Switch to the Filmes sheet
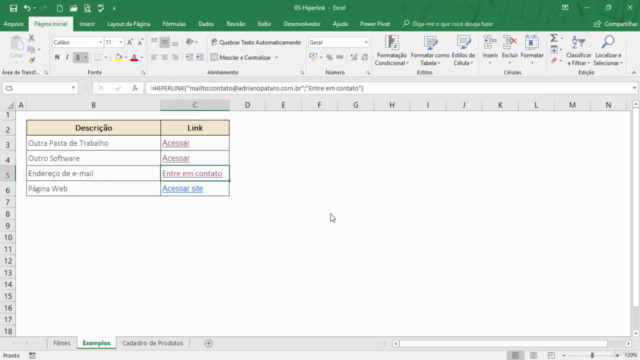 [x=62, y=343]
